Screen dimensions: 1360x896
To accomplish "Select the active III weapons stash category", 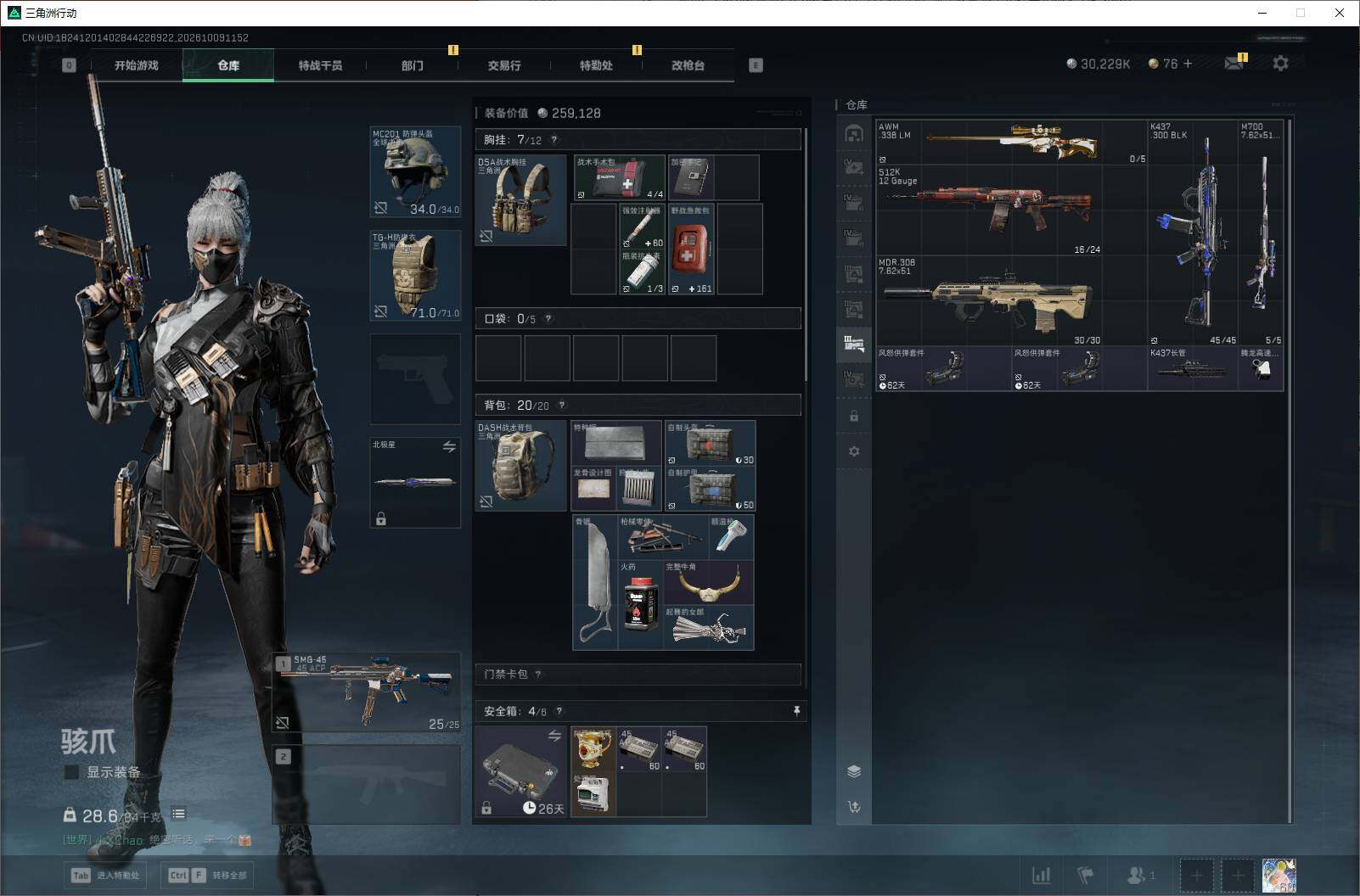I will click(x=854, y=344).
